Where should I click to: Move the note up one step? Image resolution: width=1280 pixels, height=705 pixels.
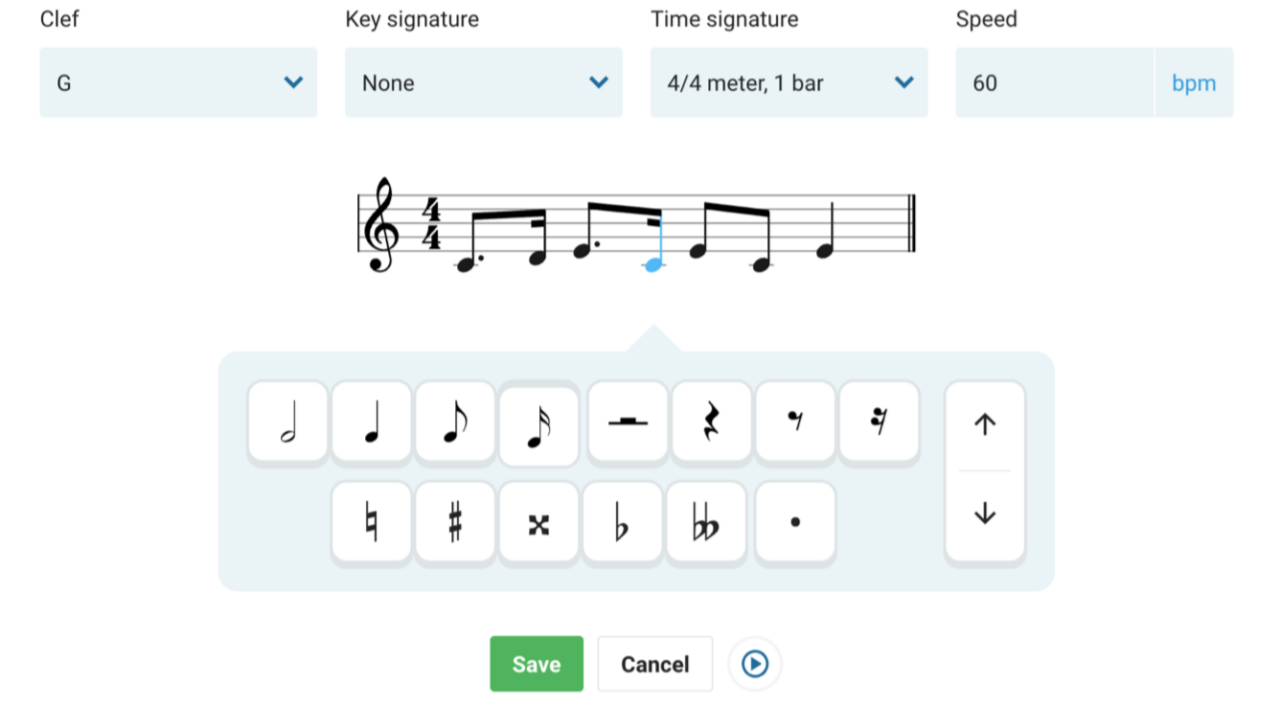coord(985,425)
